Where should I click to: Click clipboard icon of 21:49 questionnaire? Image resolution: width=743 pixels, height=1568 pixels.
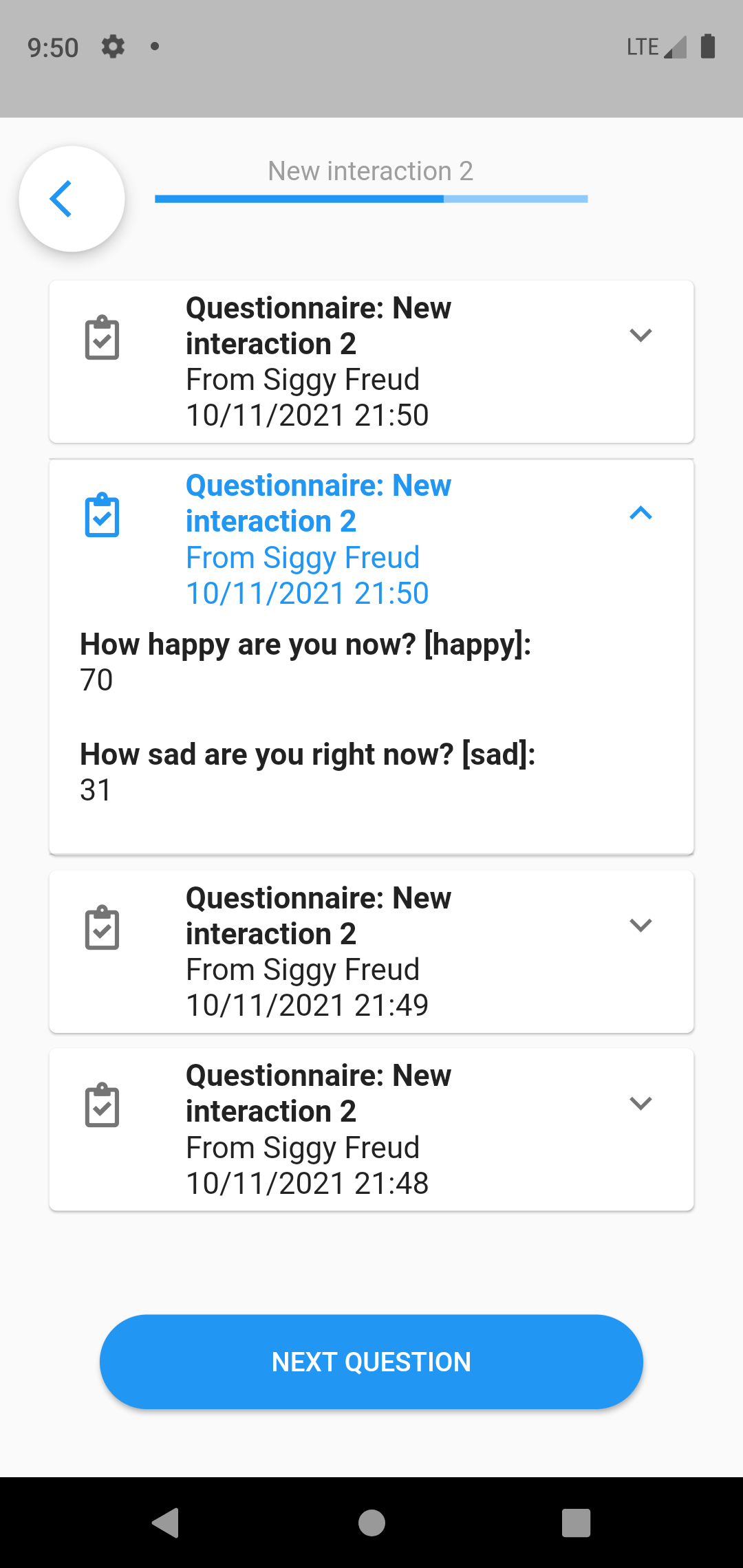pyautogui.click(x=102, y=928)
